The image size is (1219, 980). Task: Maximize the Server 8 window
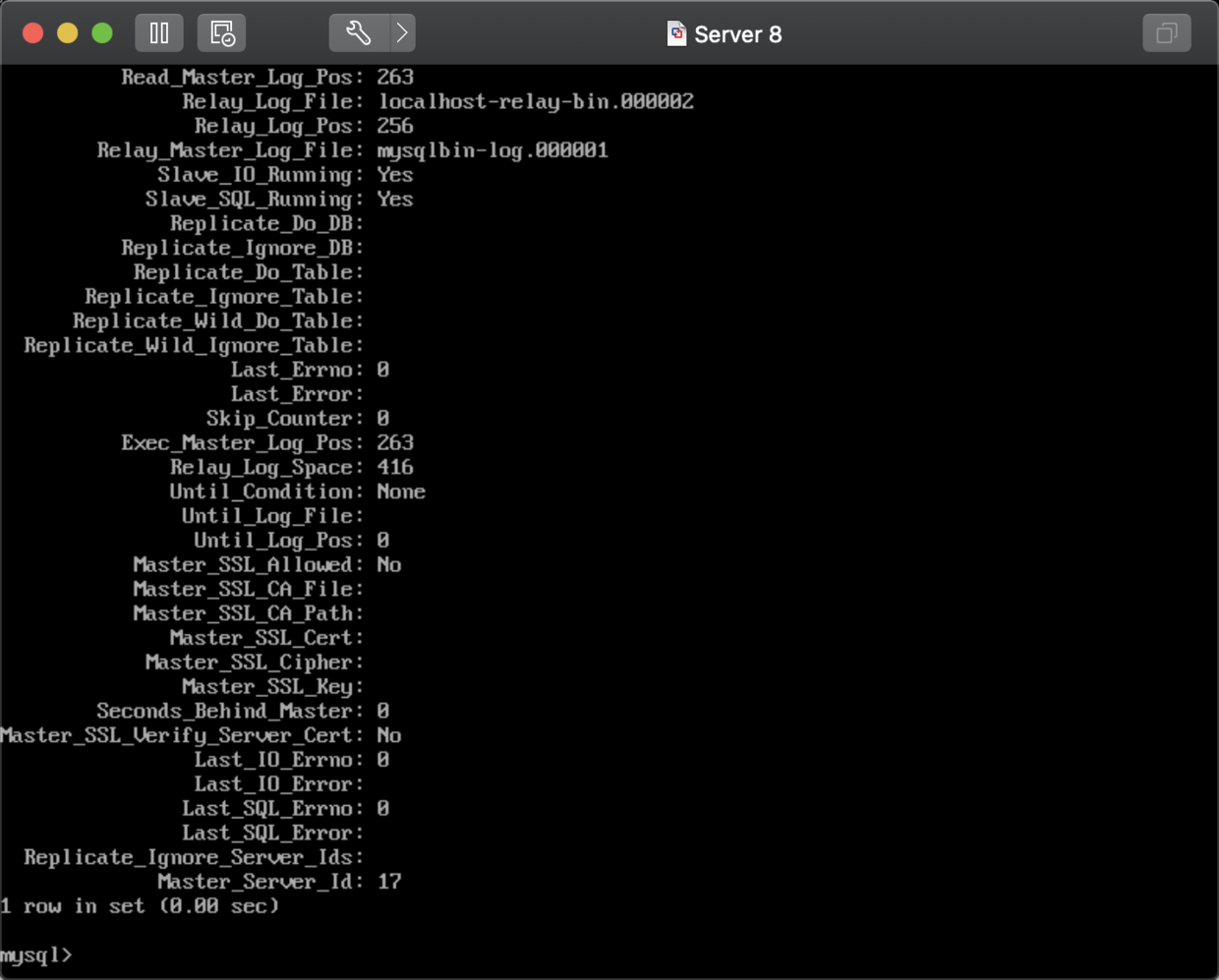[102, 33]
